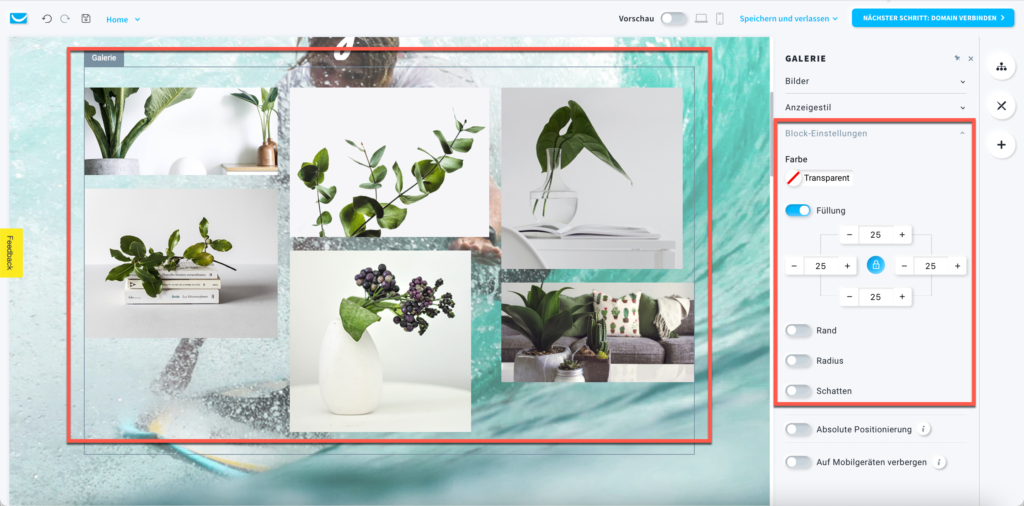Switch to desktop preview icon
1024x506 pixels.
[x=701, y=18]
